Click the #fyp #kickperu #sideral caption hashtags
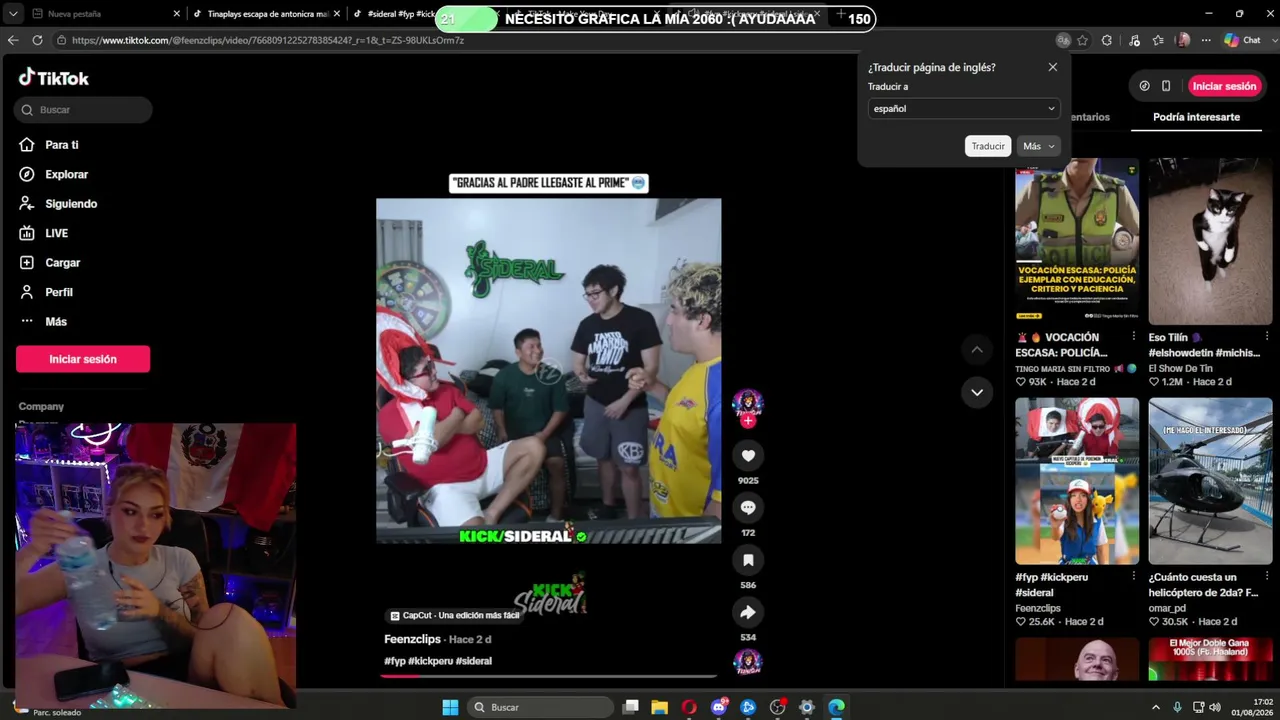 click(438, 661)
